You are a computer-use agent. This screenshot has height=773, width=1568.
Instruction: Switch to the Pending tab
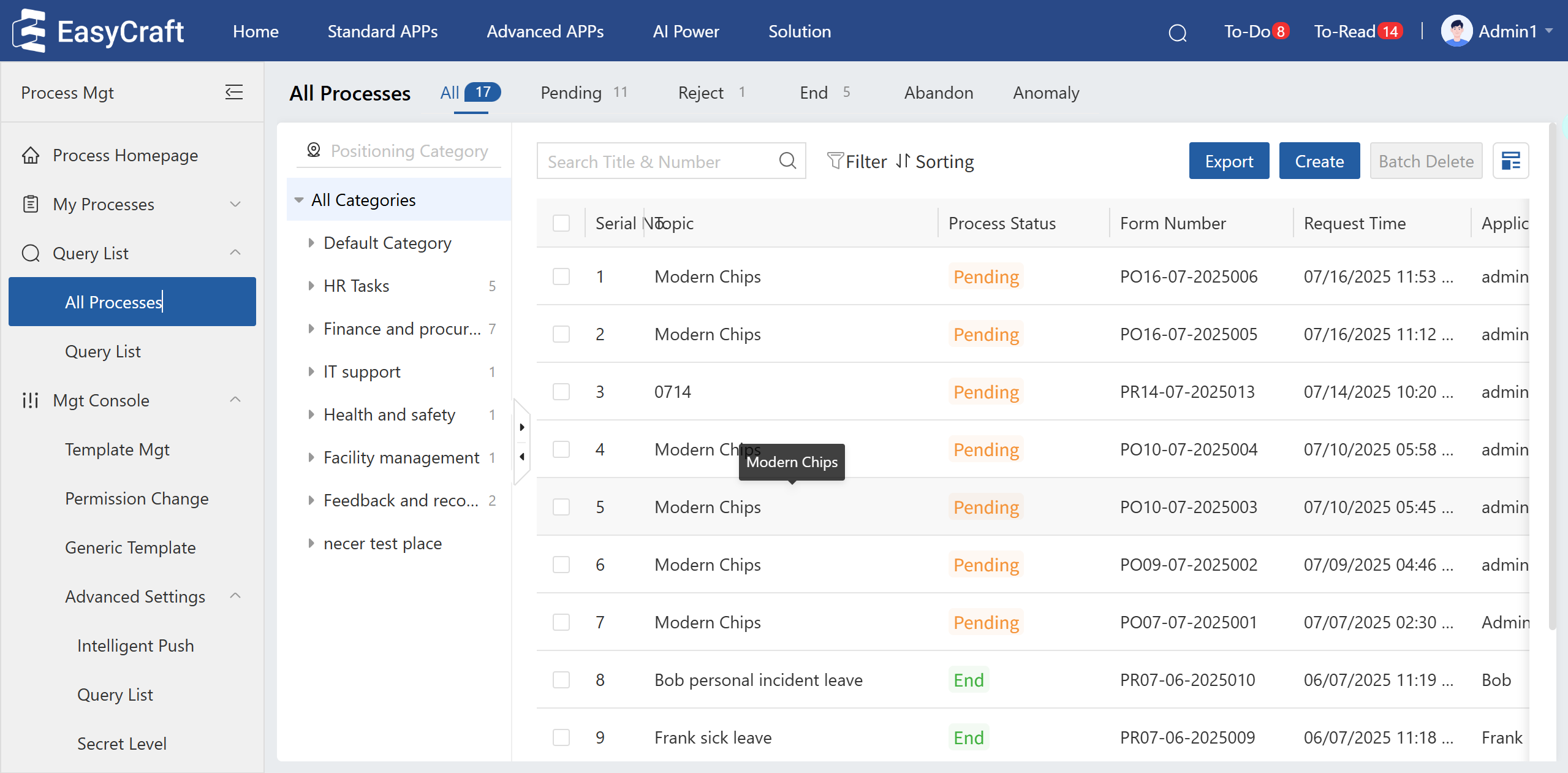point(570,93)
